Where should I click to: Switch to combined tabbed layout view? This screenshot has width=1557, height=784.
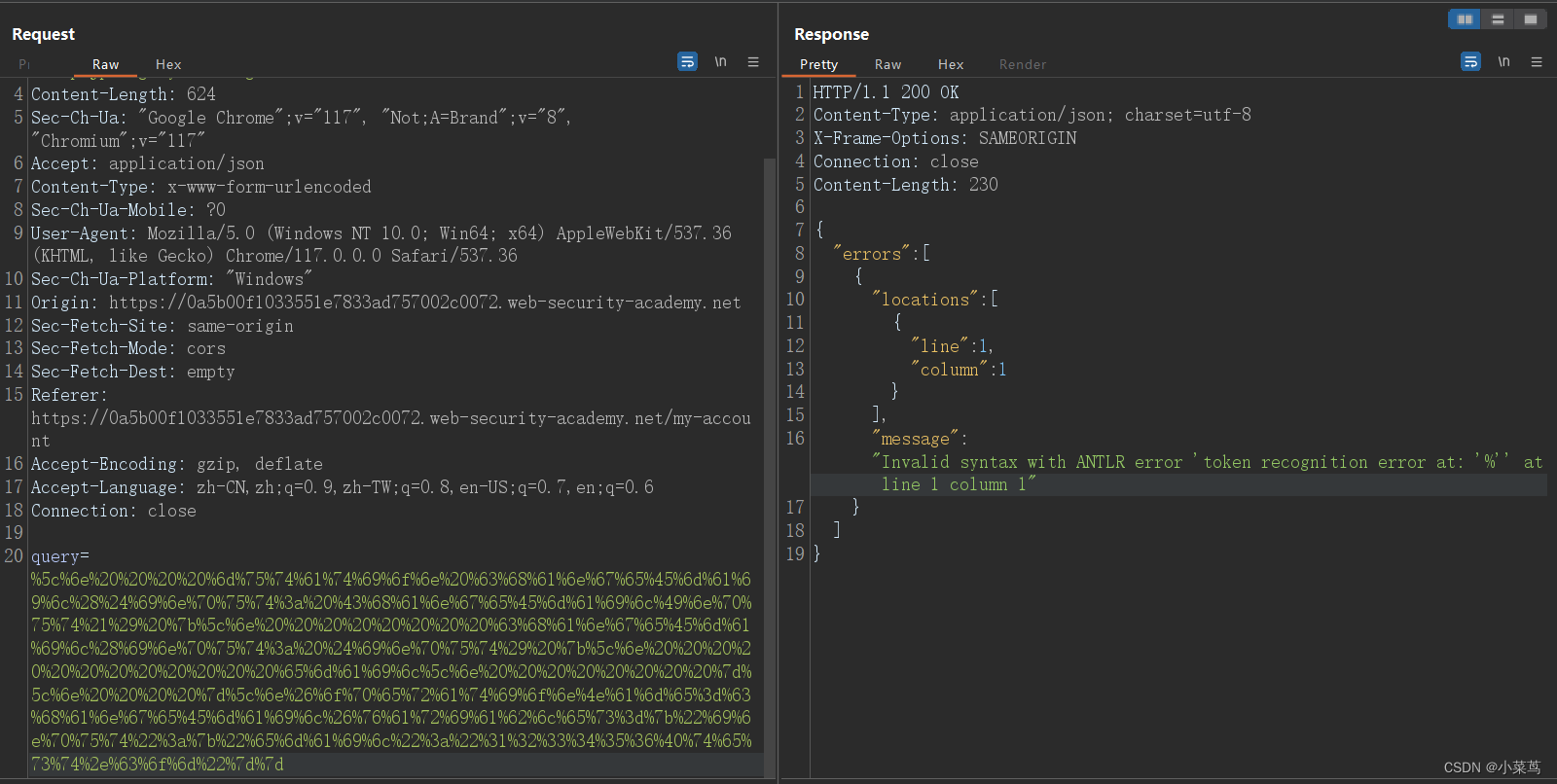(1531, 19)
